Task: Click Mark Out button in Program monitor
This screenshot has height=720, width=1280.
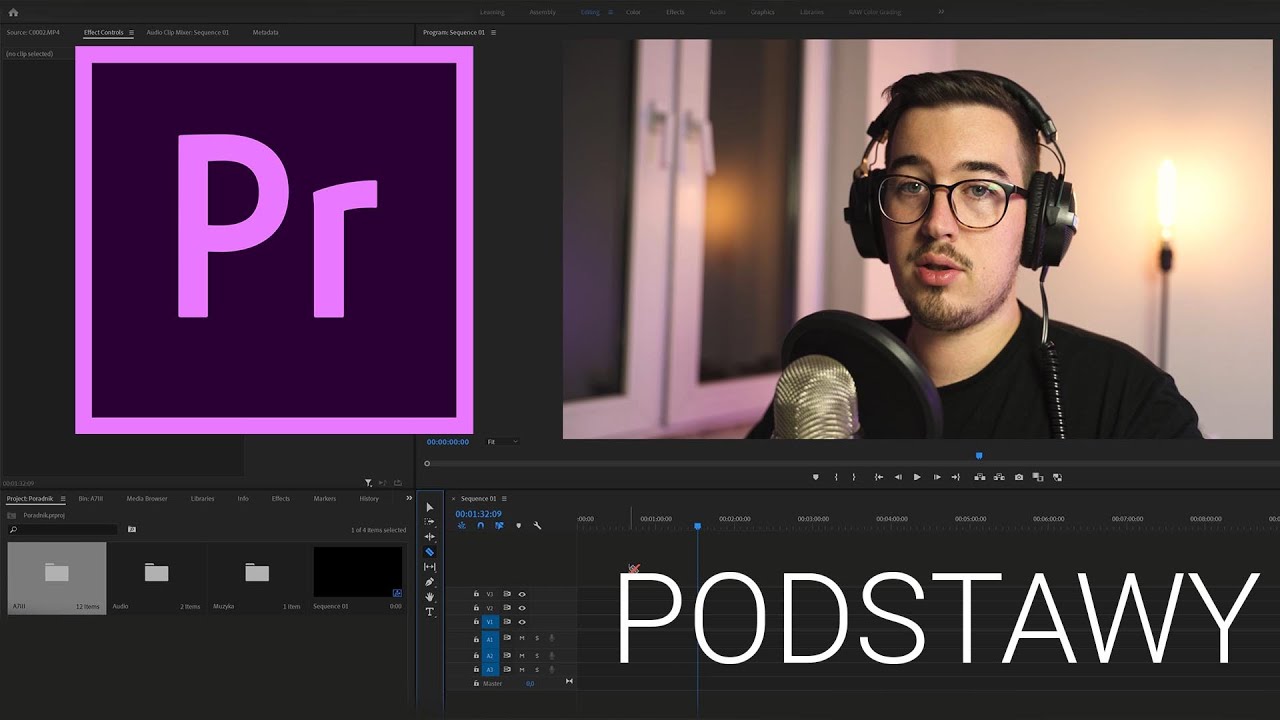Action: coord(853,477)
